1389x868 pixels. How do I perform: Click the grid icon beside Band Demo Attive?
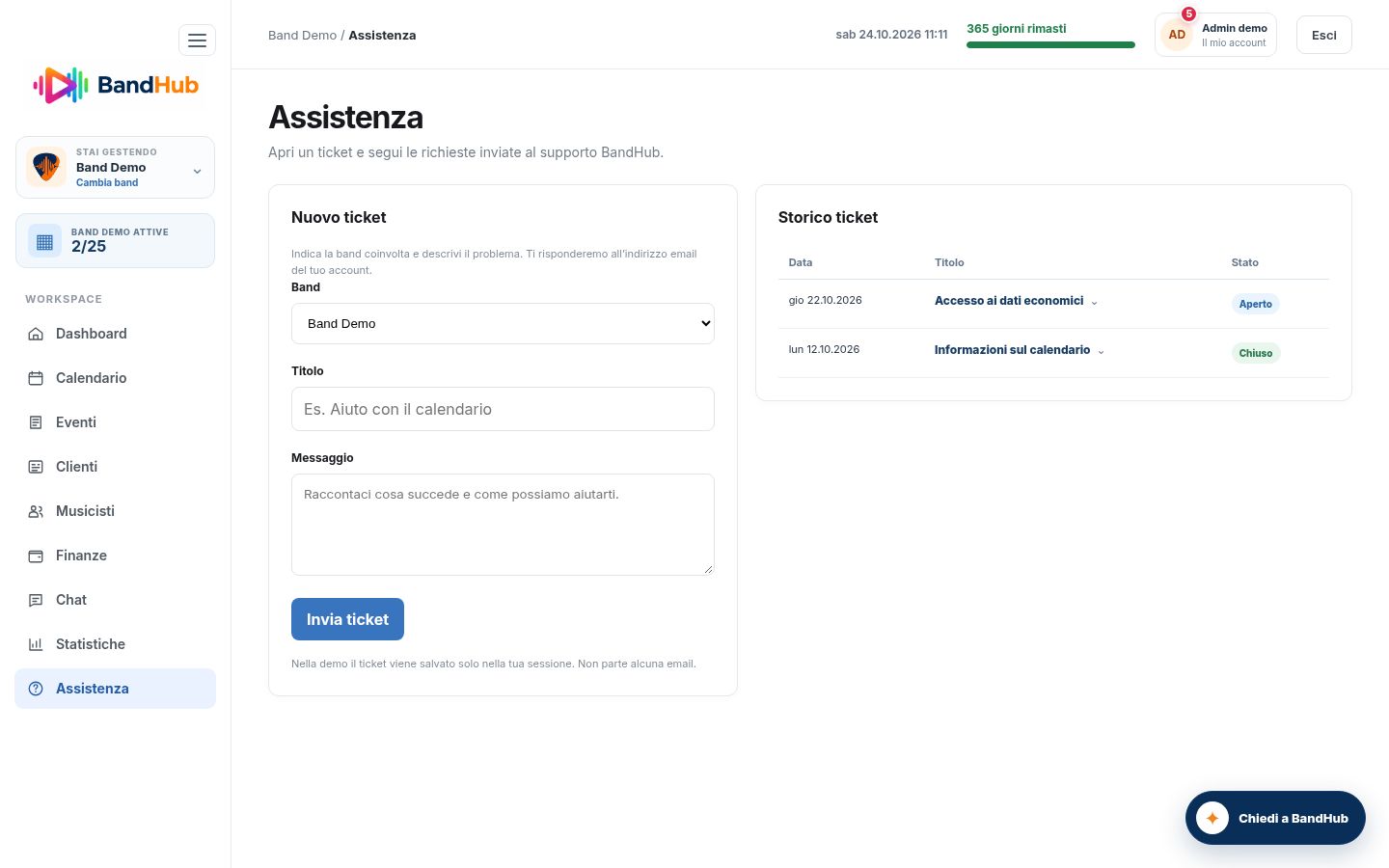44,242
